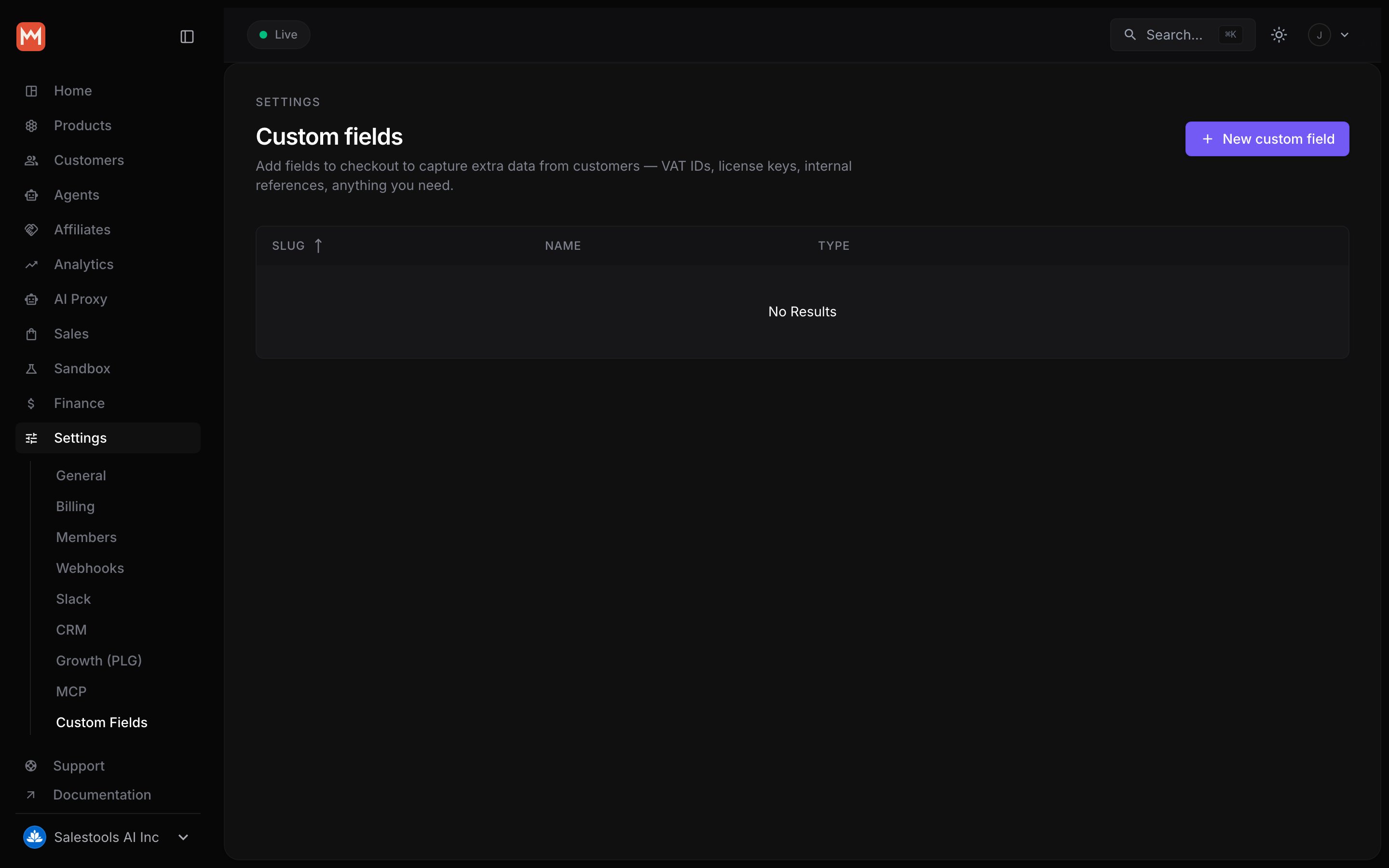Click the Finance dollar icon
The image size is (1389, 868).
pyautogui.click(x=31, y=404)
